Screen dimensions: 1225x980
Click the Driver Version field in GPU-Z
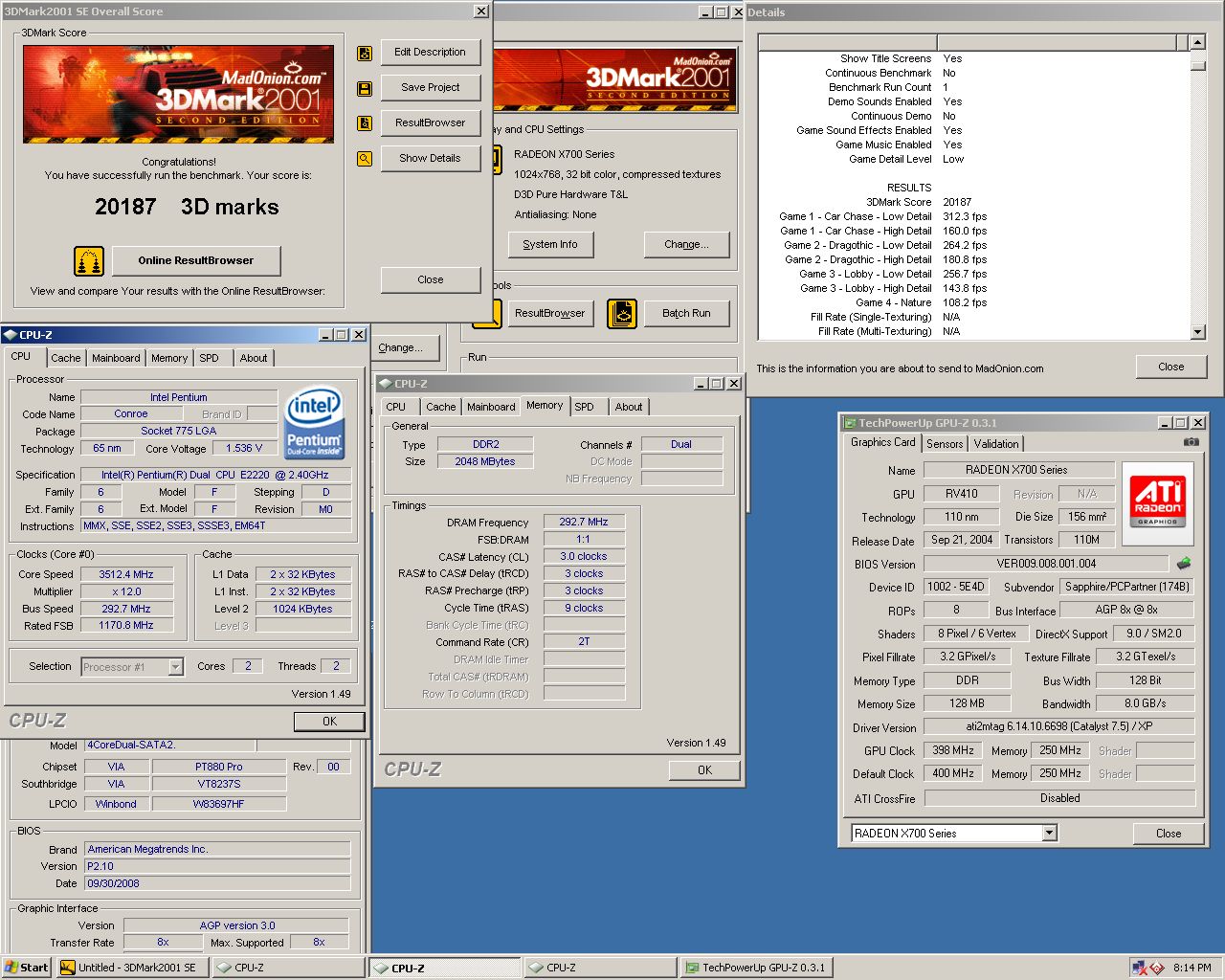[1059, 727]
